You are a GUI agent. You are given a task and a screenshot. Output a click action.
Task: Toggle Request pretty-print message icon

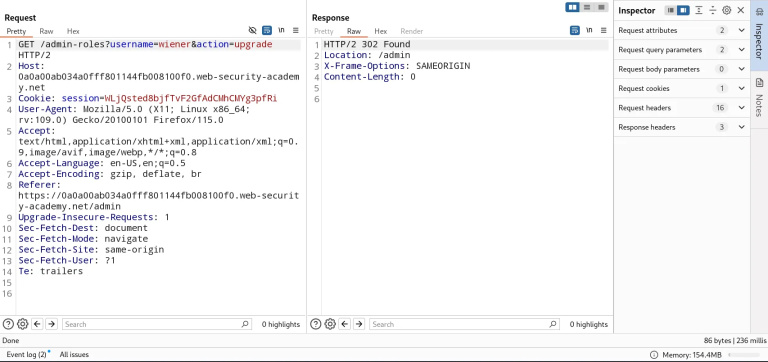(267, 30)
